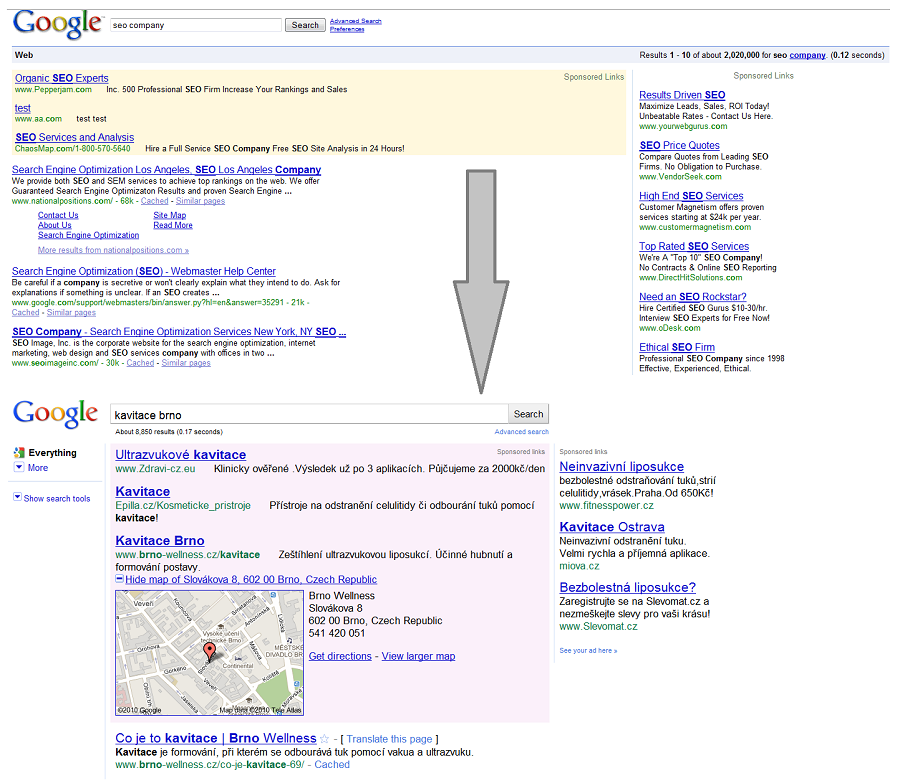Screen dimensions: 900x783
Task: Open Kavitace Ostrava ad
Action: tap(612, 527)
